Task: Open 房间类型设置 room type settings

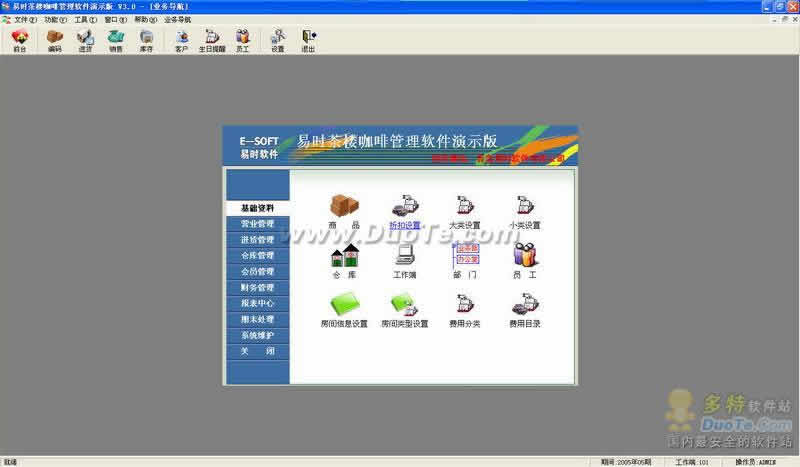Action: click(405, 305)
